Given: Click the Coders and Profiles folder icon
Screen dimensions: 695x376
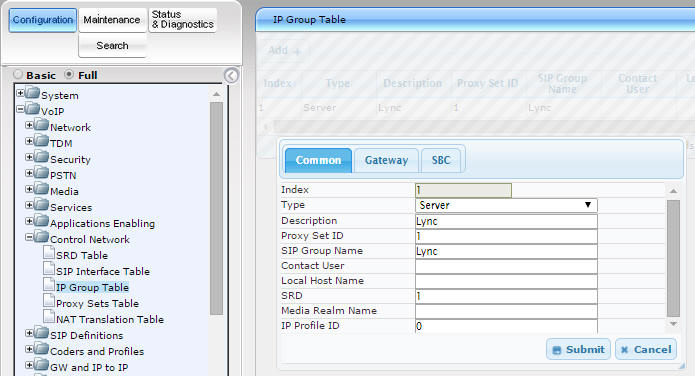Looking at the screenshot, I should click(x=42, y=349).
